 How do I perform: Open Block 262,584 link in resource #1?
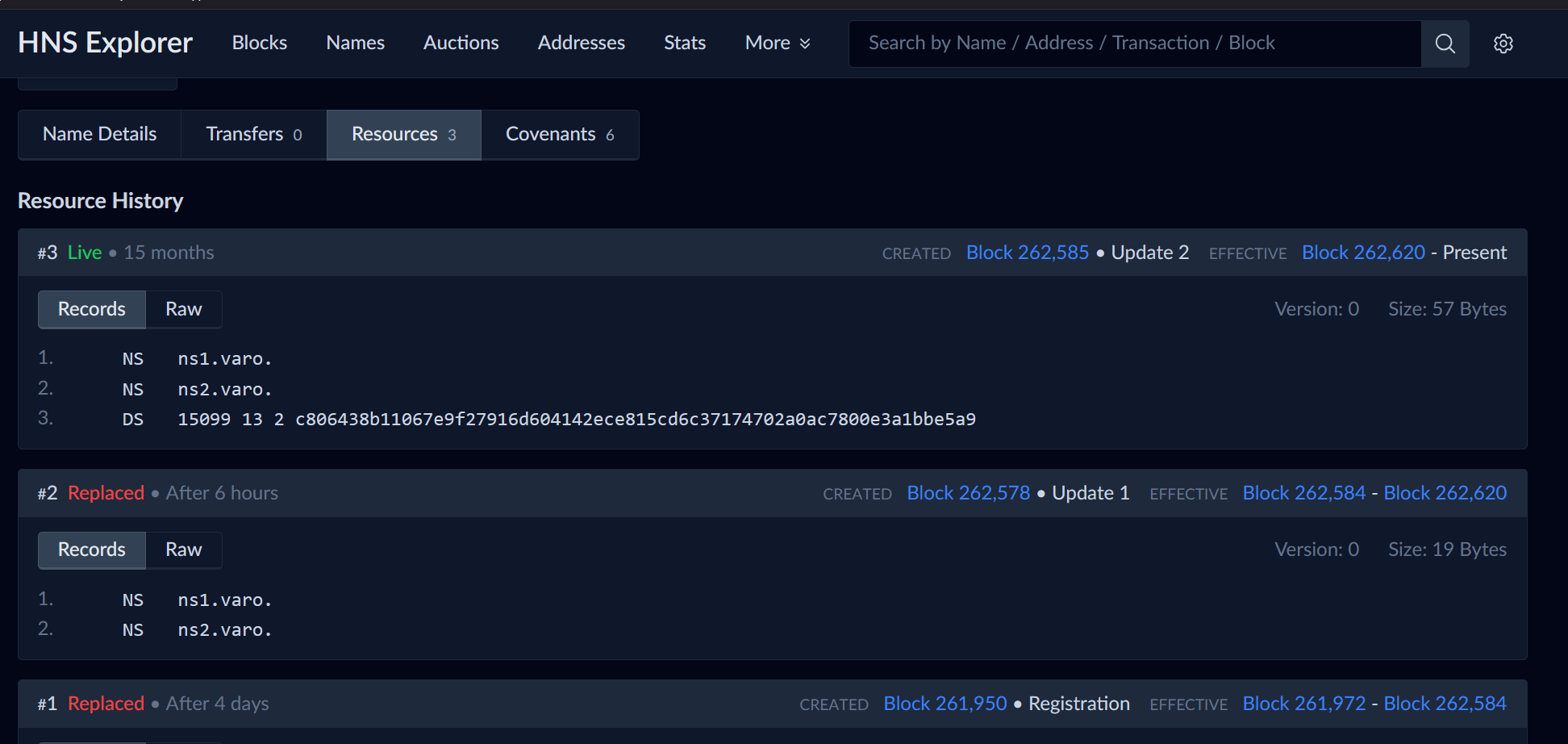pos(1445,704)
